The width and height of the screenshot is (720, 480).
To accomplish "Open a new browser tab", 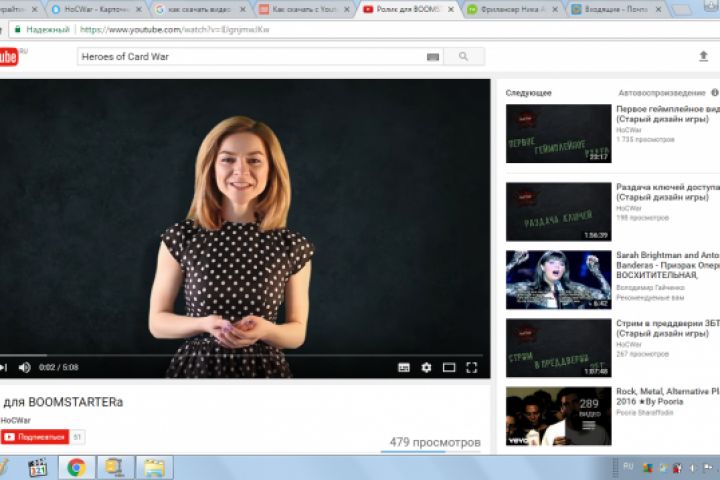I will click(x=681, y=10).
